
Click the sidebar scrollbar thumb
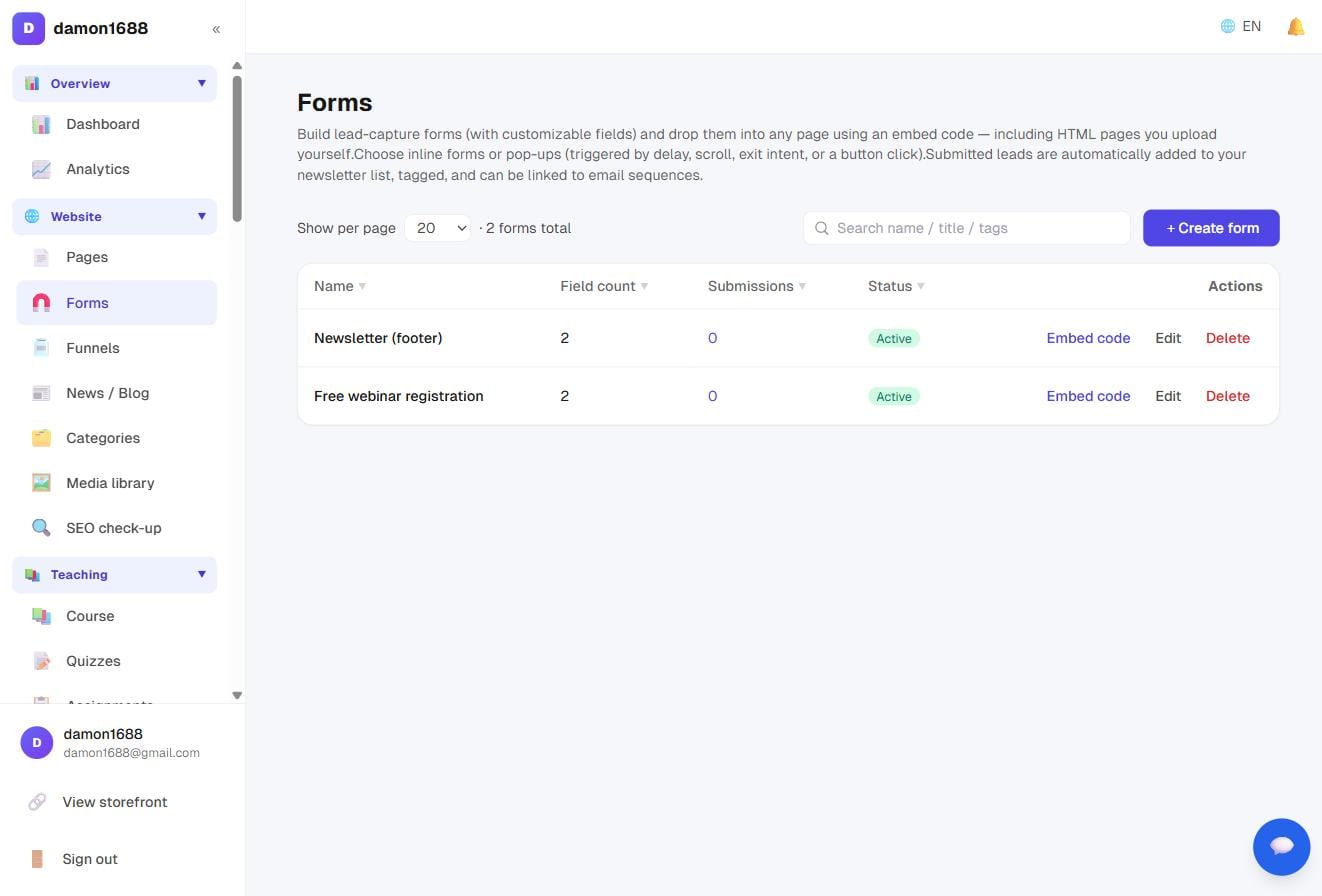pos(237,148)
